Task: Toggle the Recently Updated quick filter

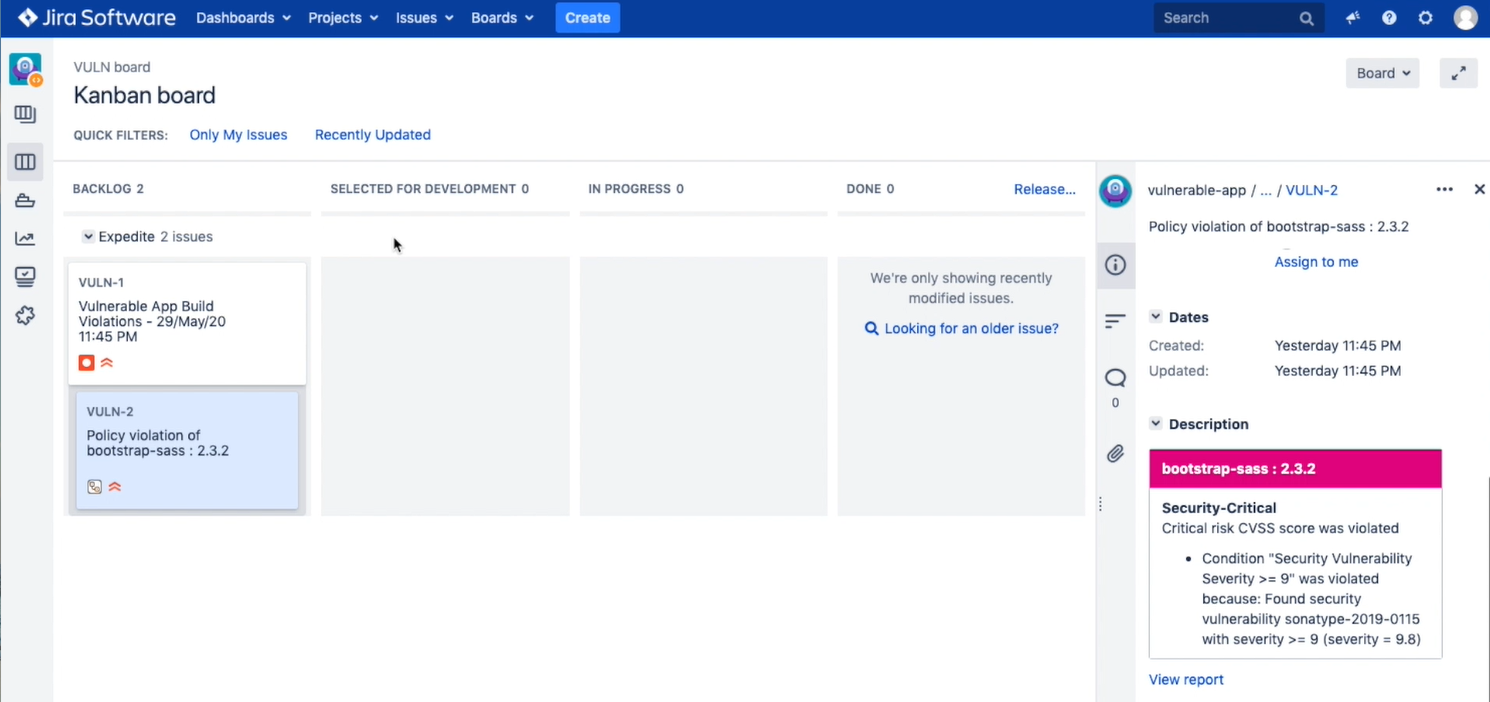Action: pyautogui.click(x=373, y=135)
